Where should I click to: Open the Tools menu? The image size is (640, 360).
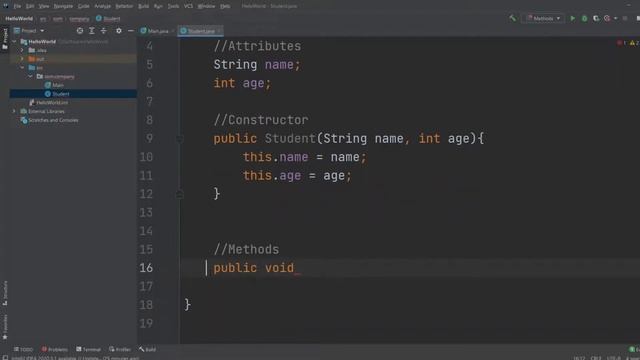pos(173,6)
